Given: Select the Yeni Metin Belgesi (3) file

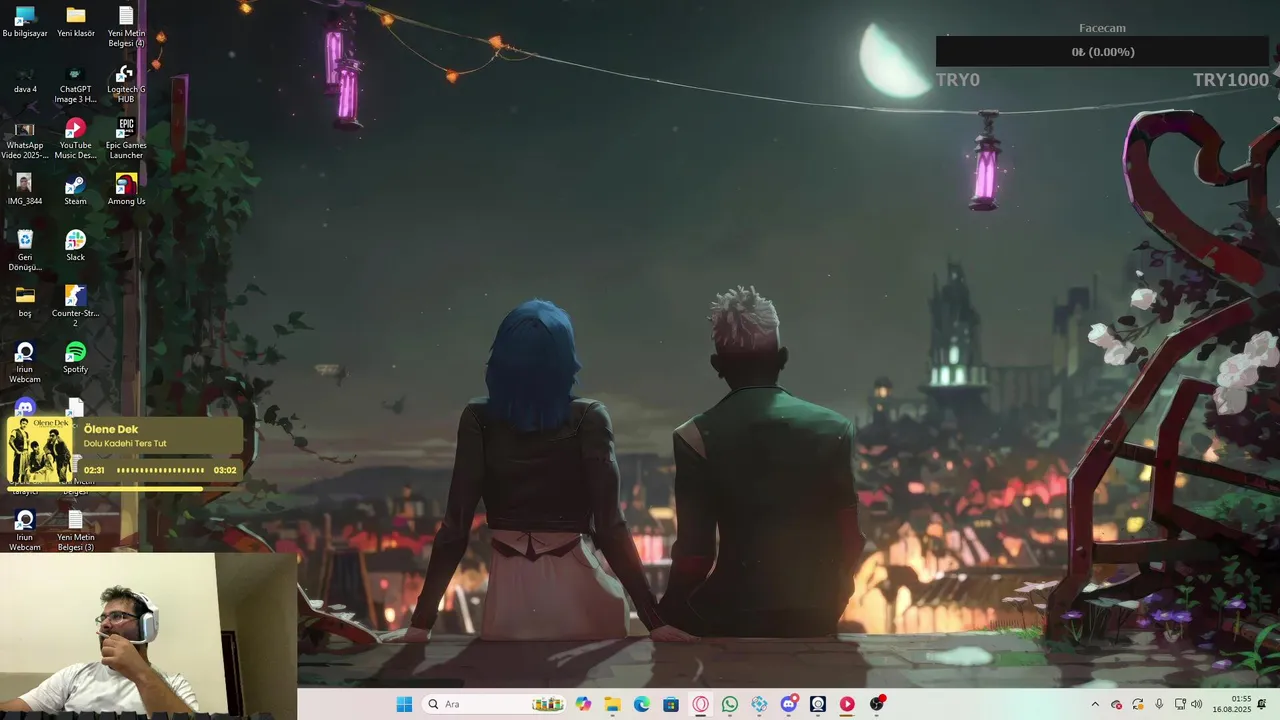Looking at the screenshot, I should pos(76,530).
